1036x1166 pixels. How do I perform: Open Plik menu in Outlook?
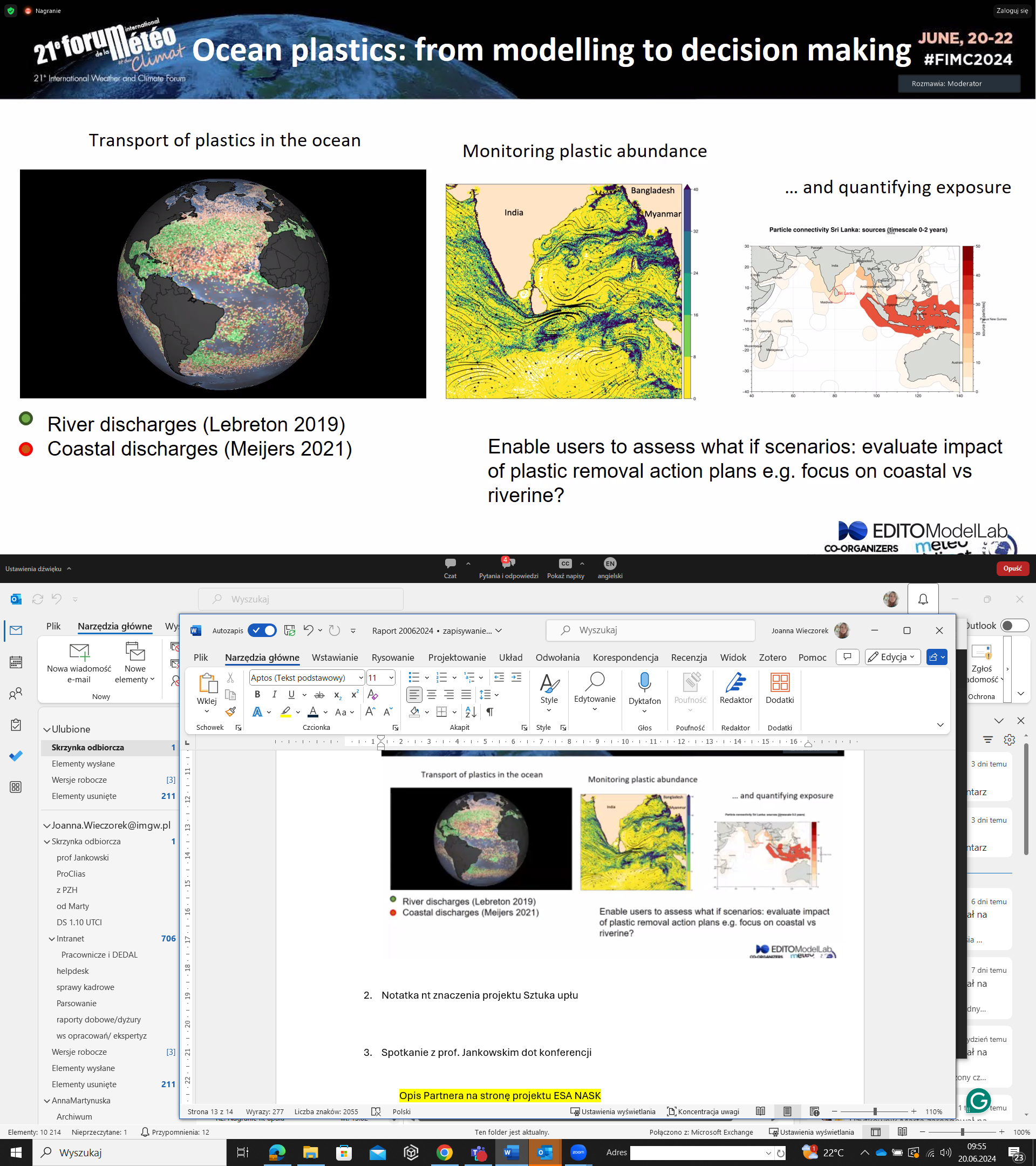[53, 626]
